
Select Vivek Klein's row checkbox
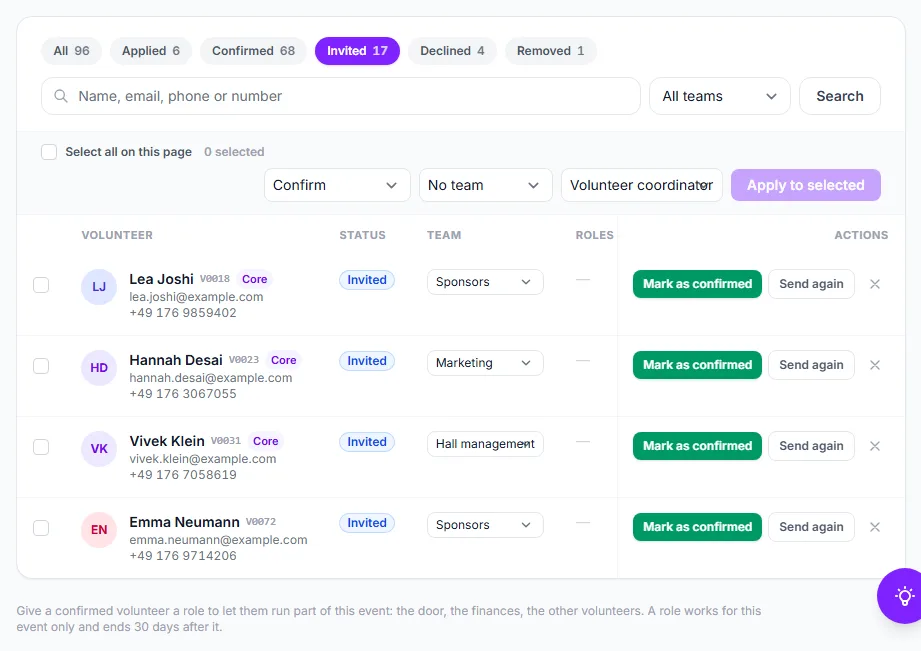point(41,448)
